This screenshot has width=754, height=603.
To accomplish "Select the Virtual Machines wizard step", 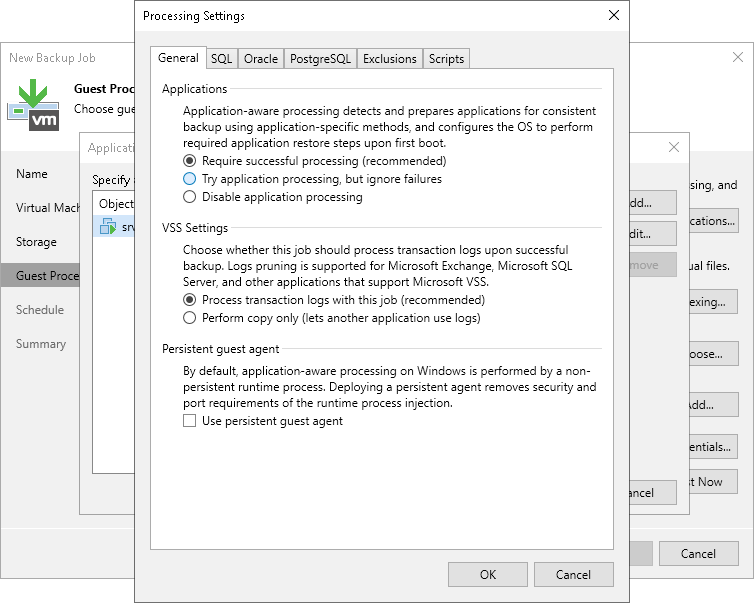I will point(47,208).
